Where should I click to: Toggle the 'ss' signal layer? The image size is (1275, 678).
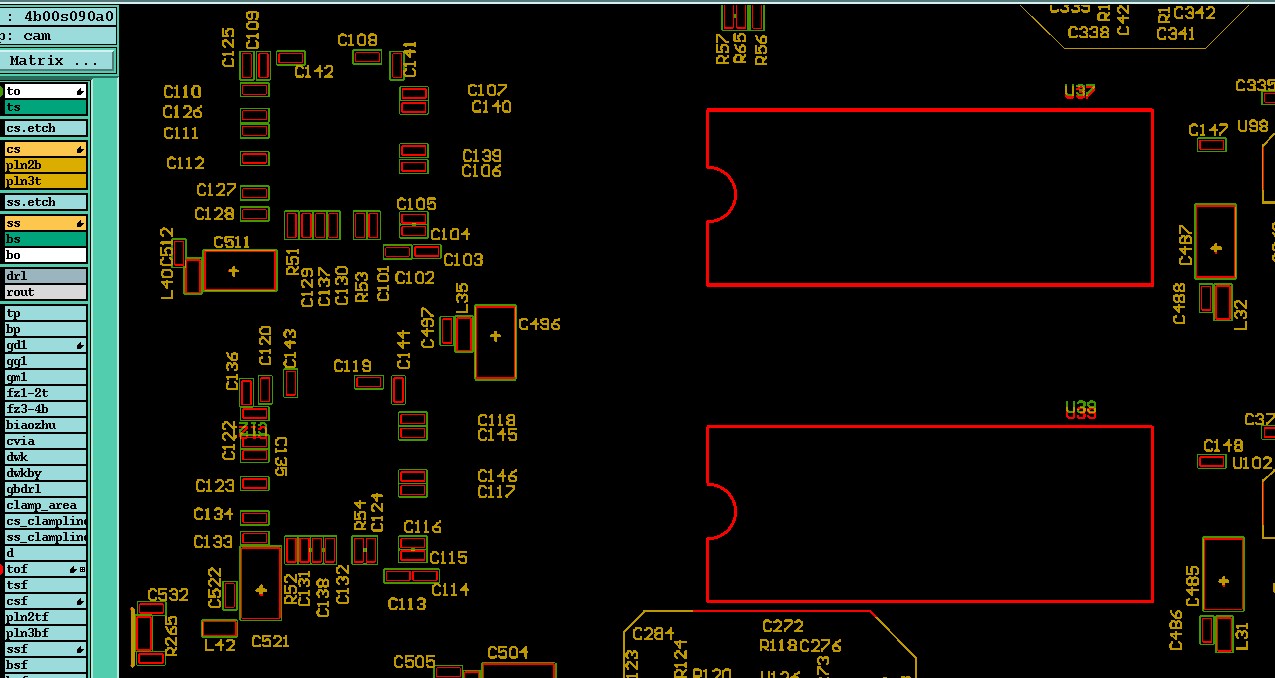click(x=45, y=223)
